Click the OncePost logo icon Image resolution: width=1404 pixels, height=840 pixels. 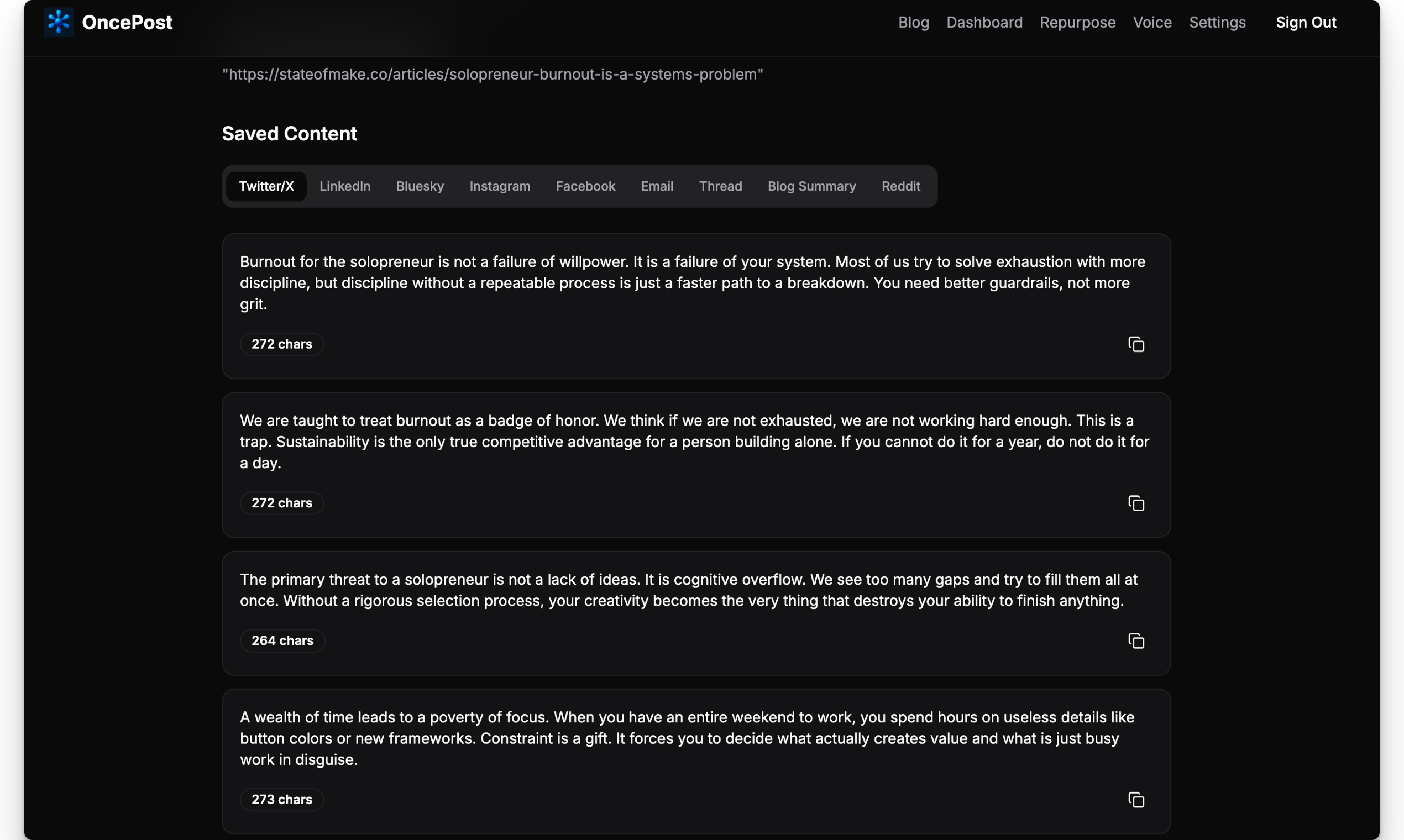(58, 23)
